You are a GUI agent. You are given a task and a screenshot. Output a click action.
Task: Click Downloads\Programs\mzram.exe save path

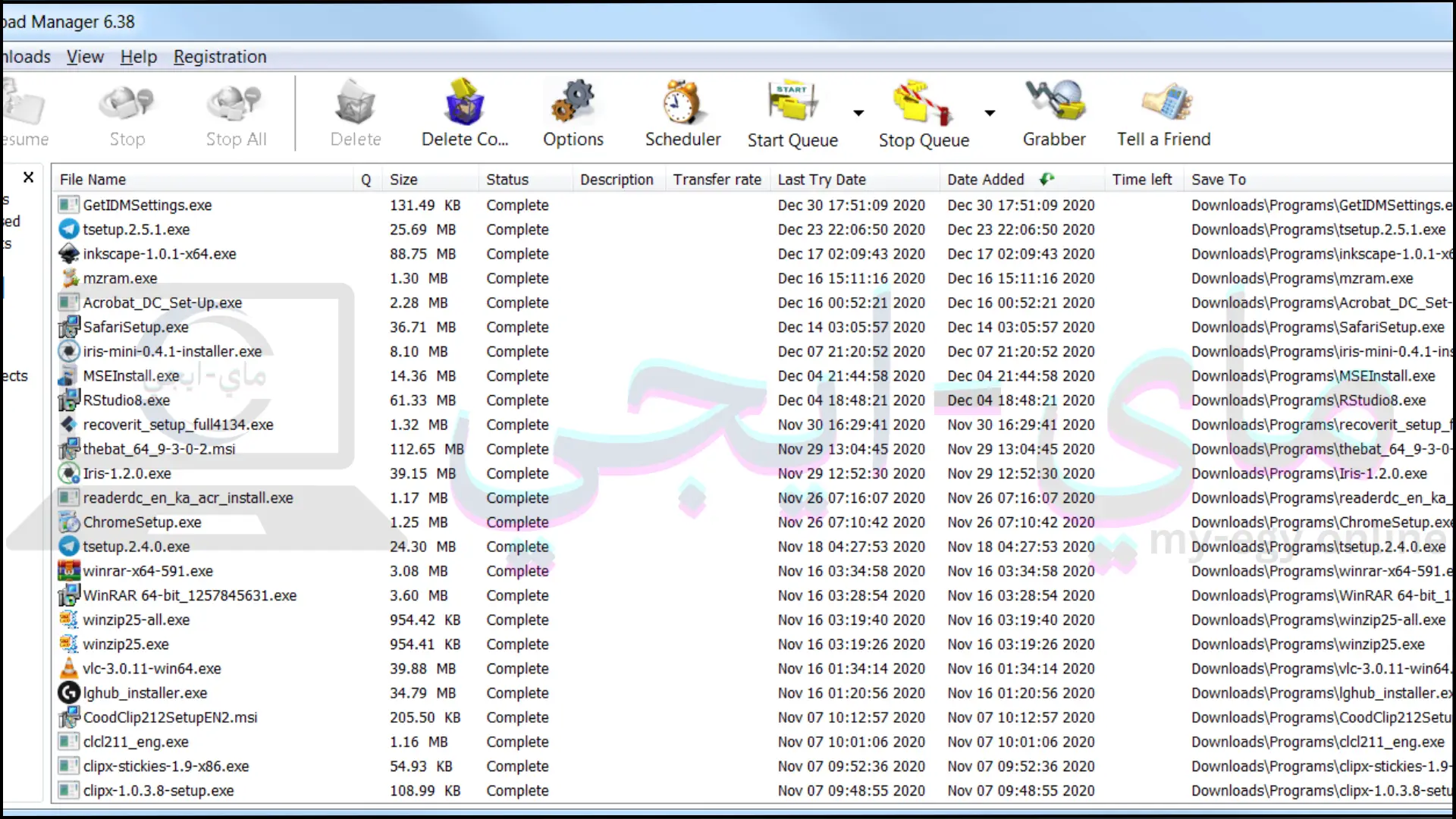coord(1302,278)
